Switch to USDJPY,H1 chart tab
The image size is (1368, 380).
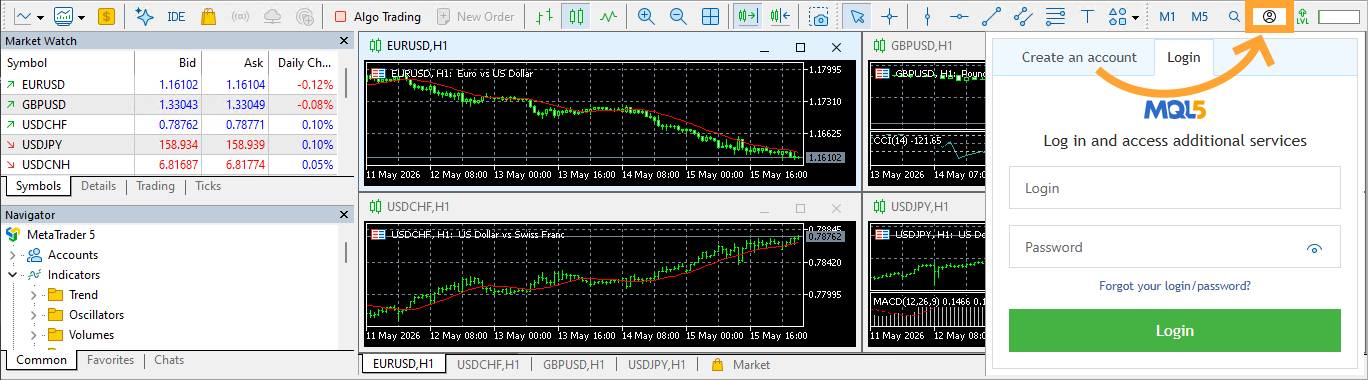tap(657, 365)
